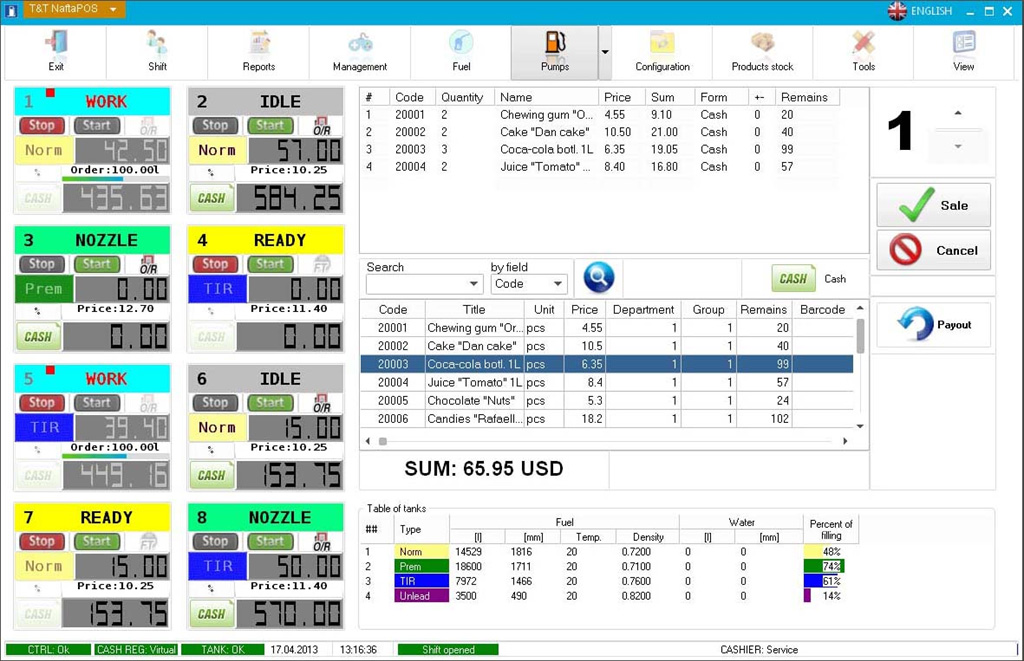Viewport: 1024px width, 661px height.
Task: Select product row Chocolate "Nuts"
Action: 607,400
